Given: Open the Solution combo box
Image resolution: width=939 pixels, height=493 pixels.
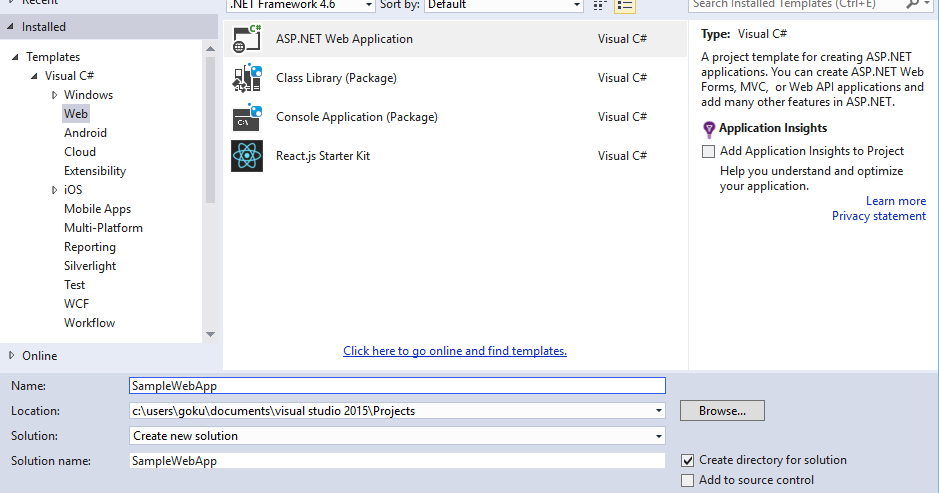Looking at the screenshot, I should (x=398, y=435).
